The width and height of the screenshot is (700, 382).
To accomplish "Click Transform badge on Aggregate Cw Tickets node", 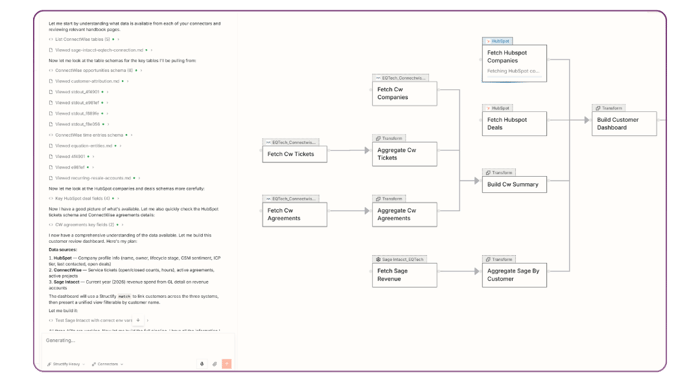I will click(x=389, y=138).
